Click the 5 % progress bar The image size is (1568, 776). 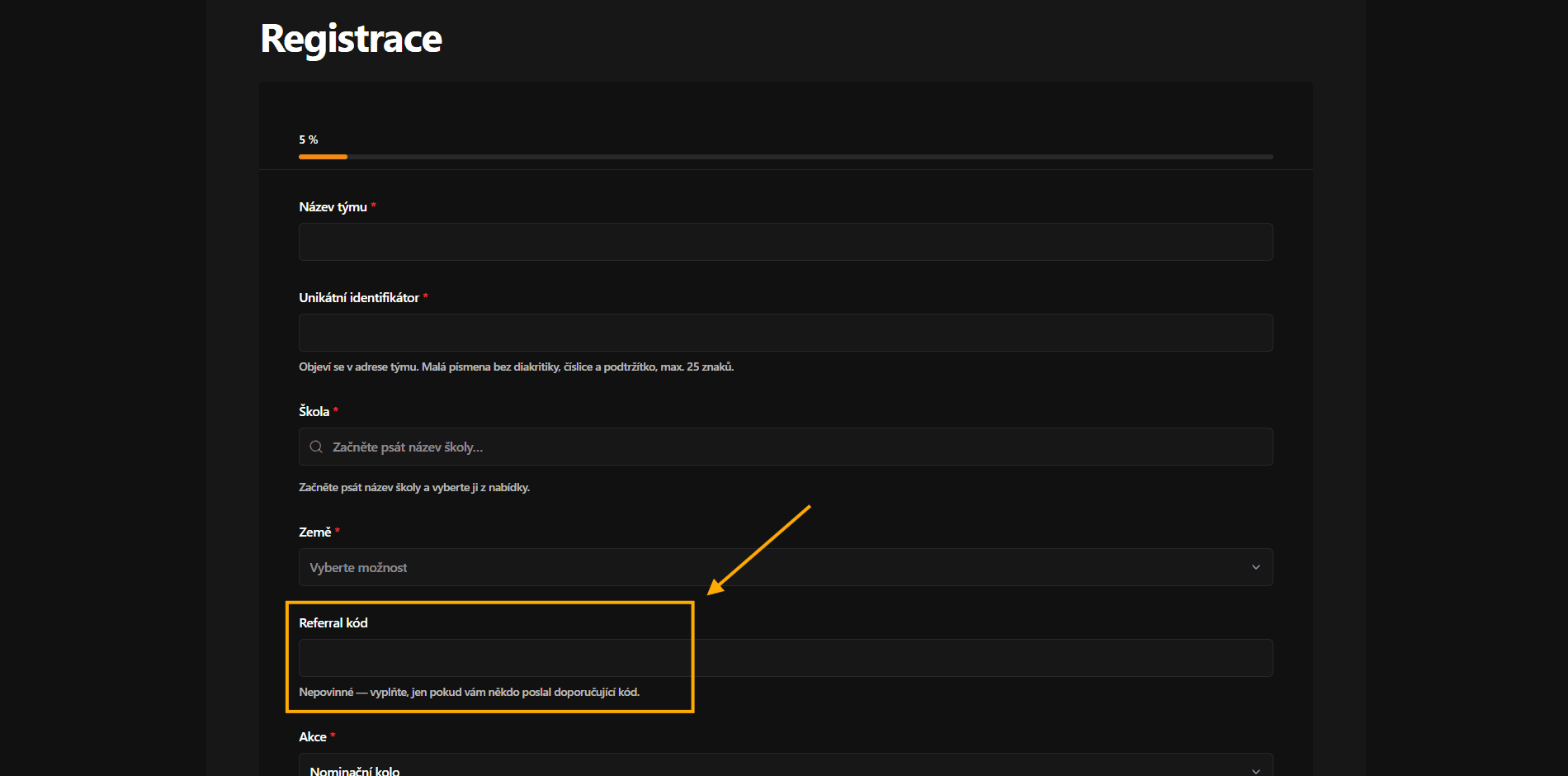[786, 156]
